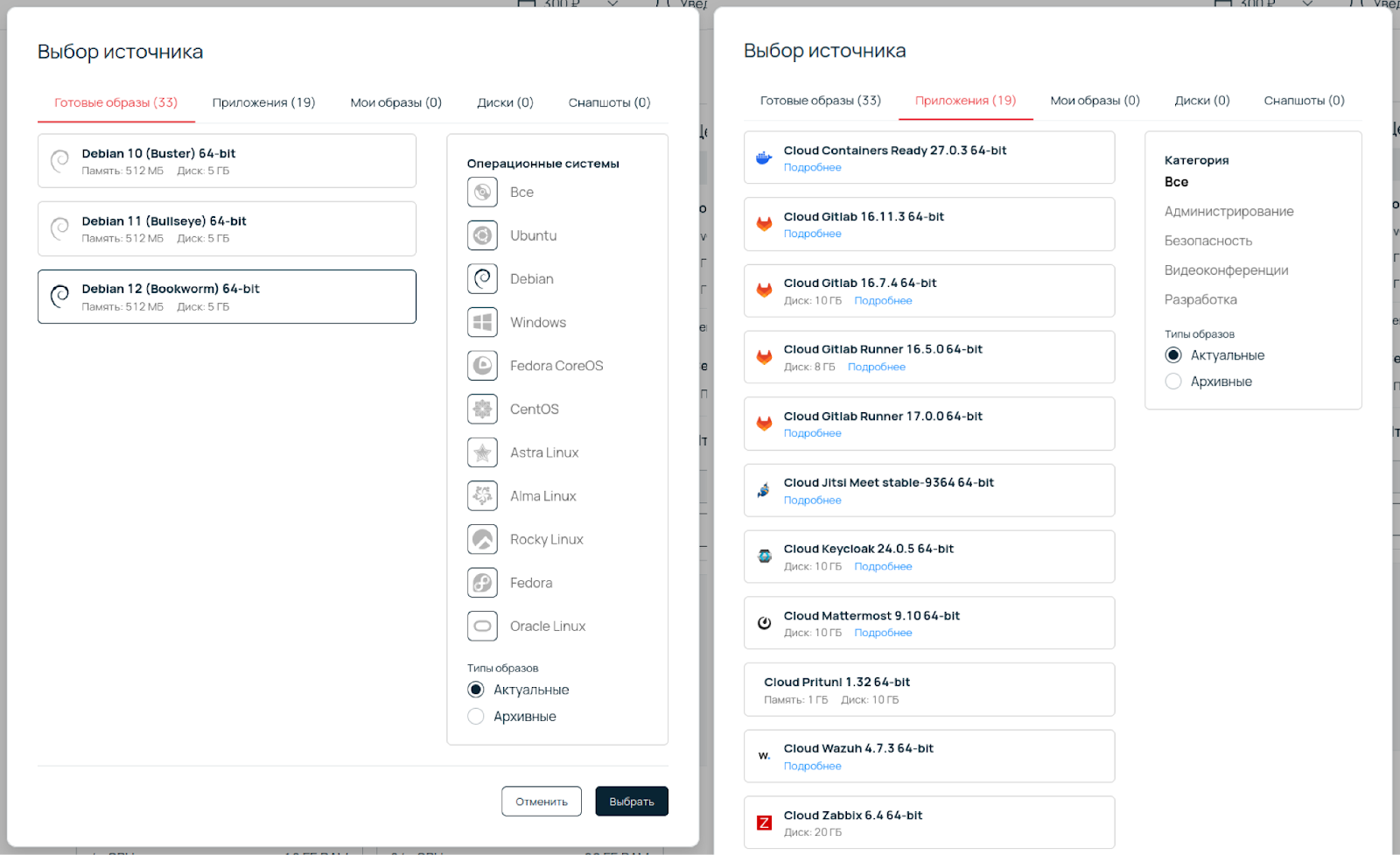This screenshot has height=855, width=1400.
Task: Filter images by Windows icon
Action: click(x=482, y=322)
